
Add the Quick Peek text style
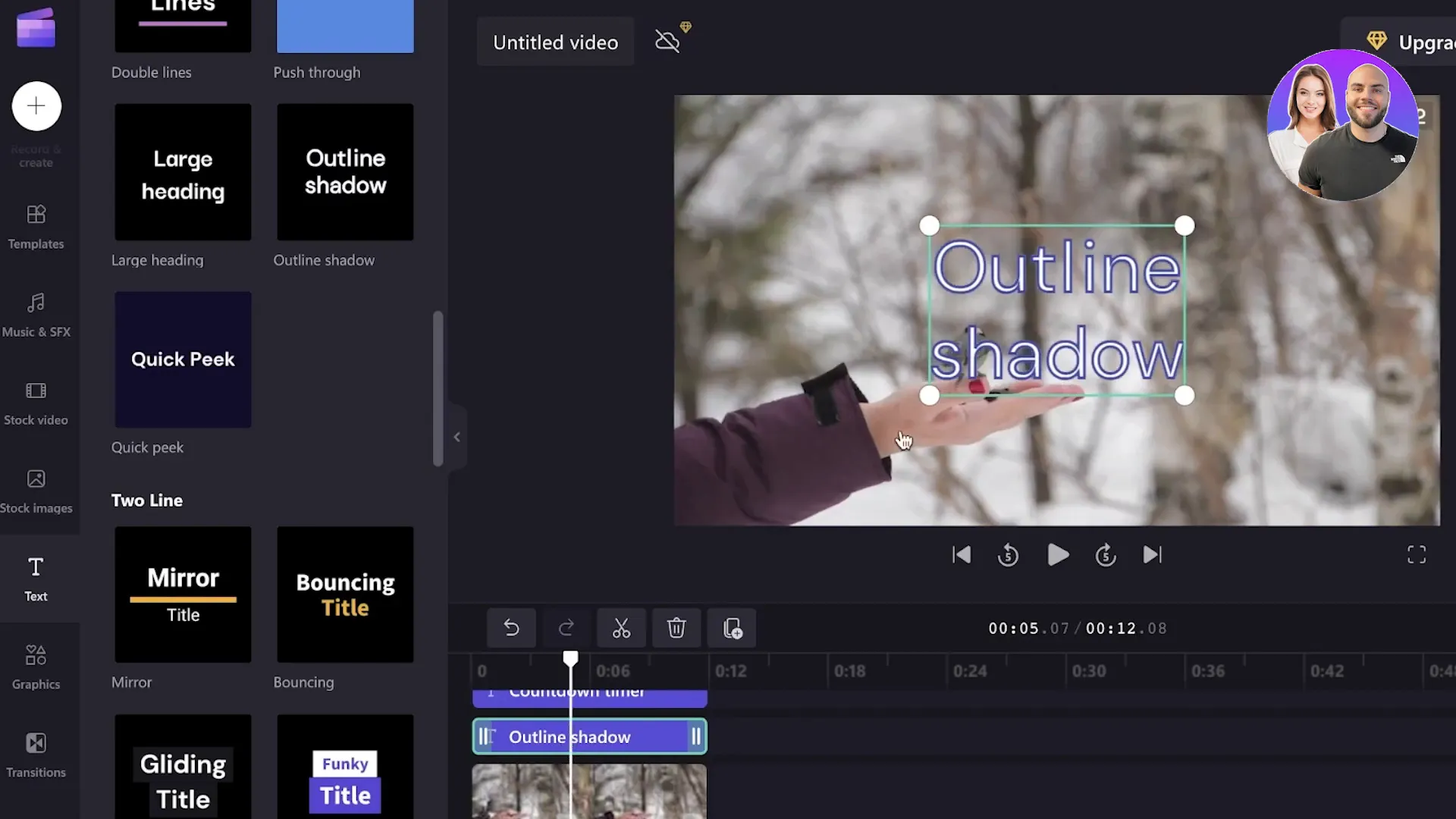pyautogui.click(x=183, y=359)
